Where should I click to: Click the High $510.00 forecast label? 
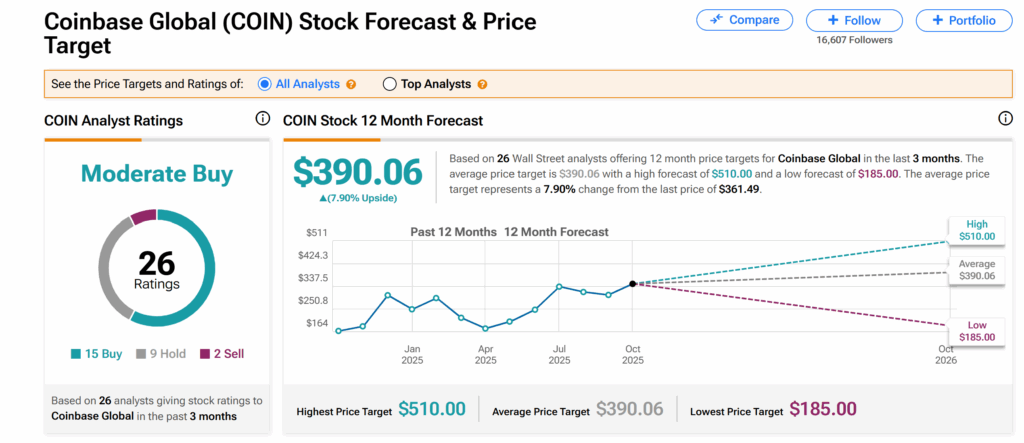(x=975, y=231)
